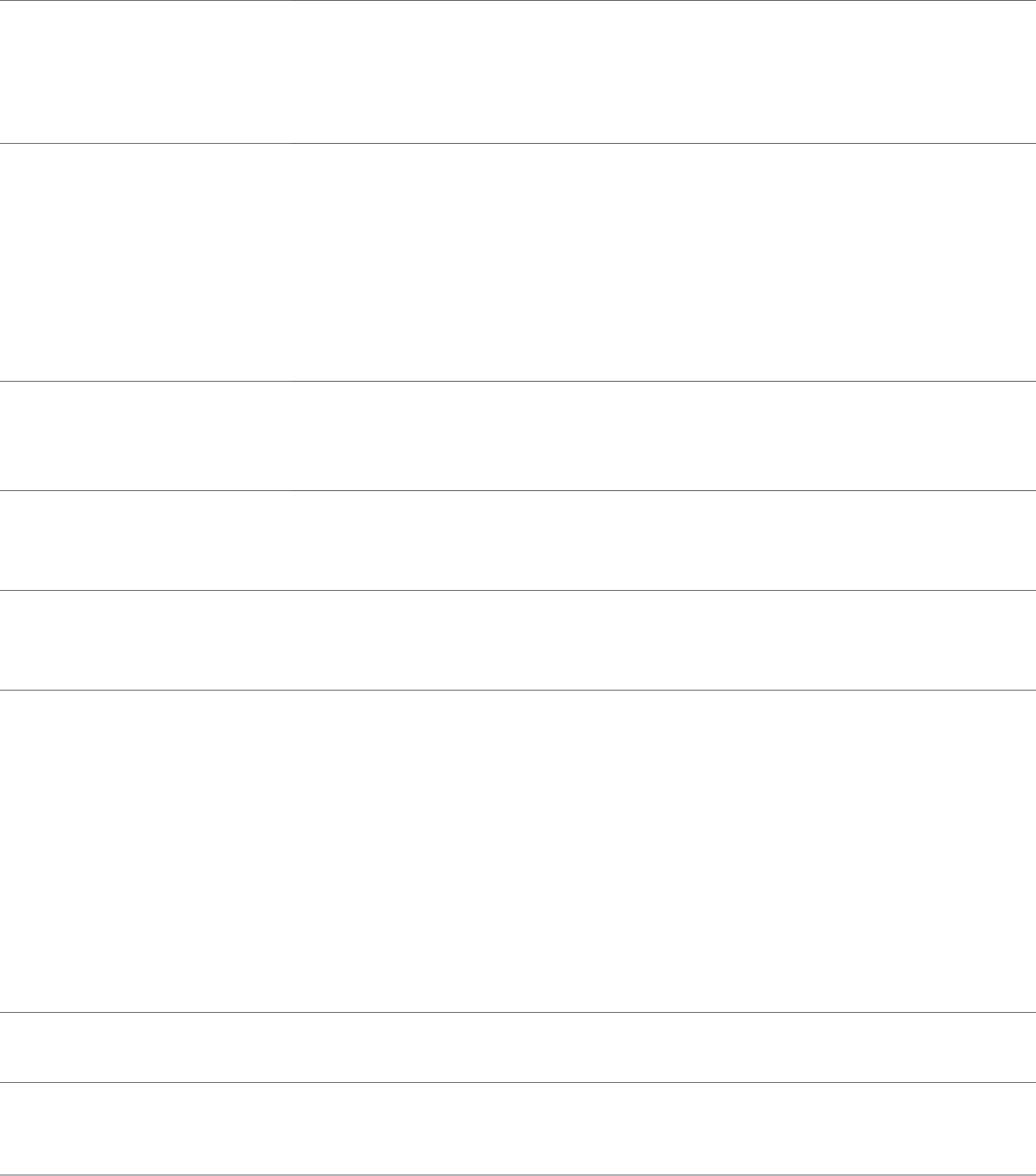The height and width of the screenshot is (1176, 1036).
Task: Select the second blank row from top
Action: coord(518,262)
